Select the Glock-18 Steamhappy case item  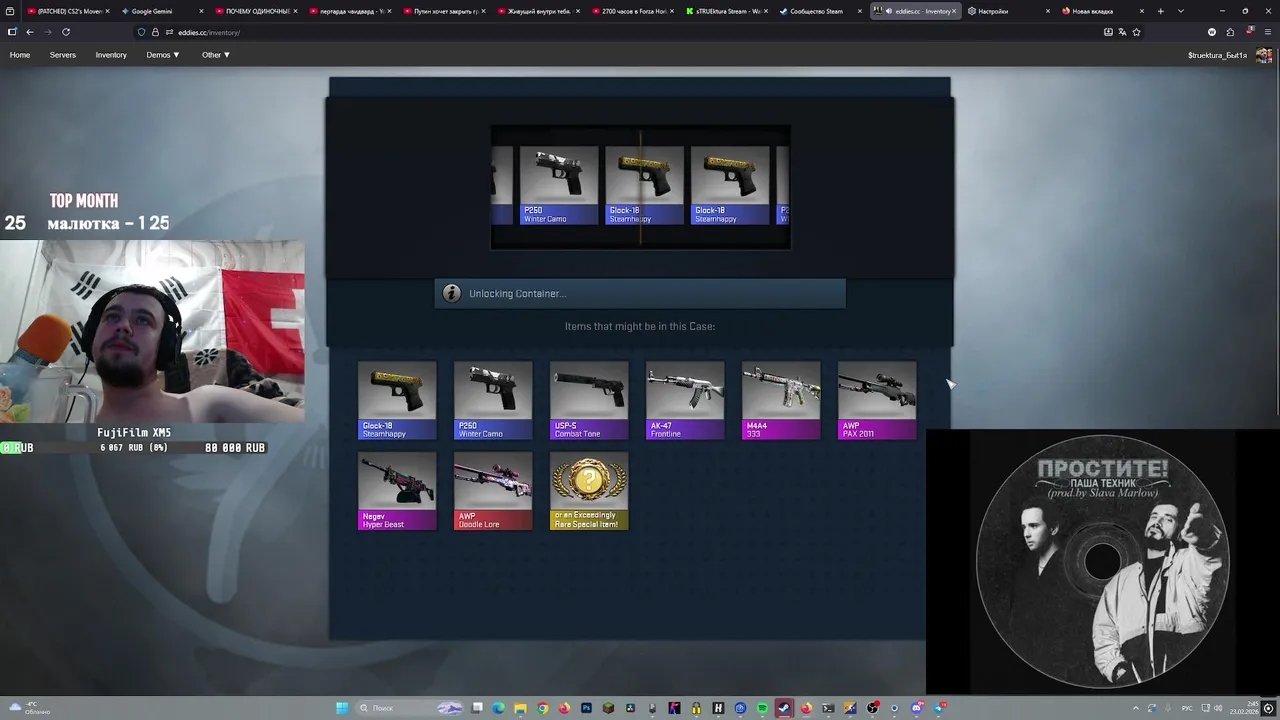click(397, 401)
